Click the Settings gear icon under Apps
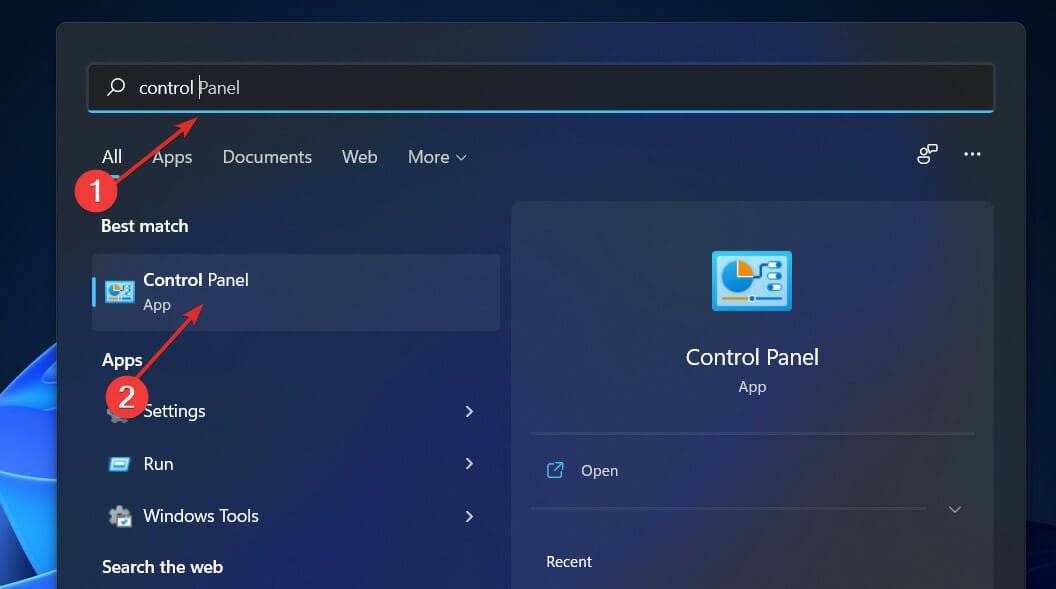1056x589 pixels. (122, 410)
